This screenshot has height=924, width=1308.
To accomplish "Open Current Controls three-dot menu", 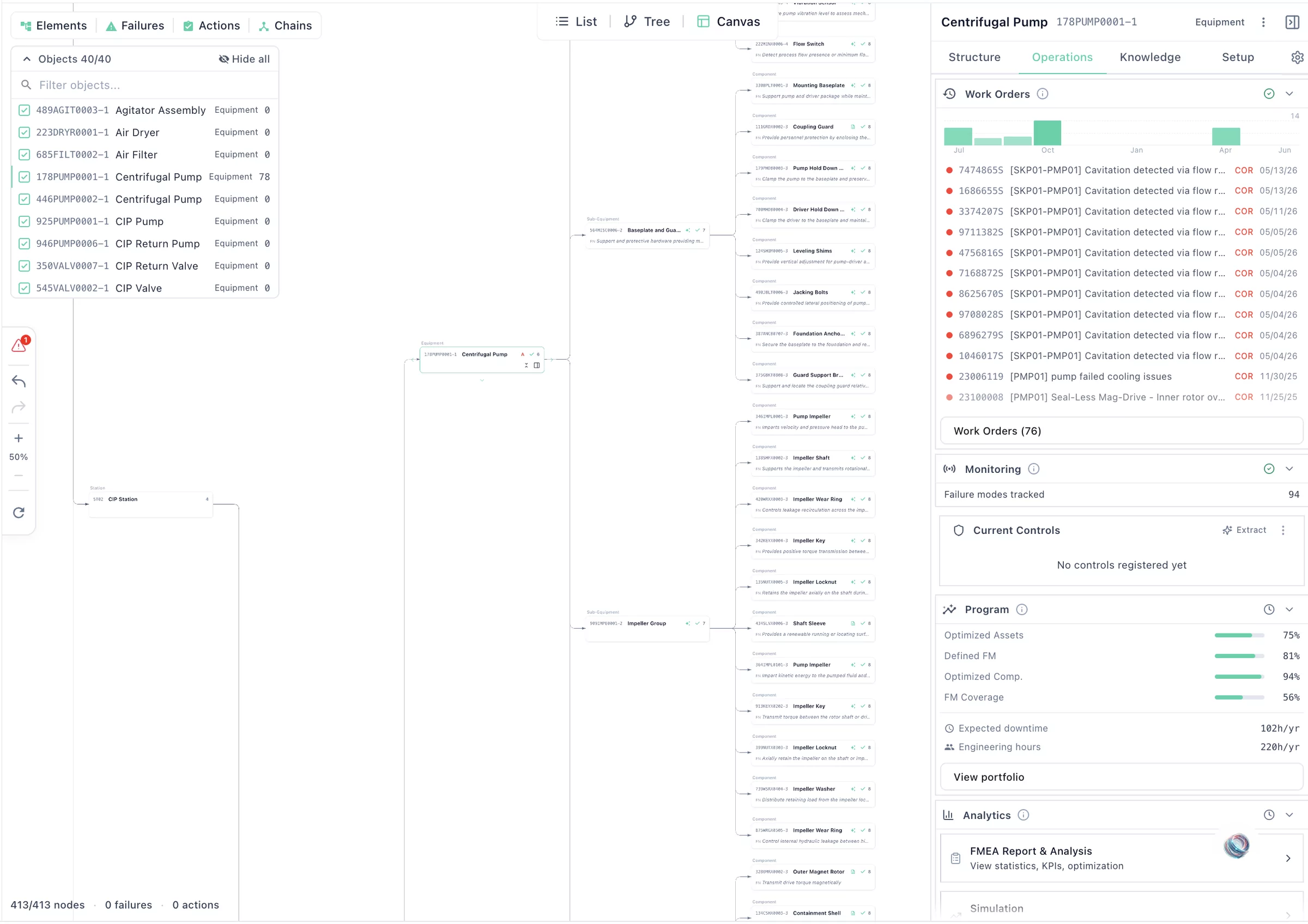I will [x=1283, y=531].
